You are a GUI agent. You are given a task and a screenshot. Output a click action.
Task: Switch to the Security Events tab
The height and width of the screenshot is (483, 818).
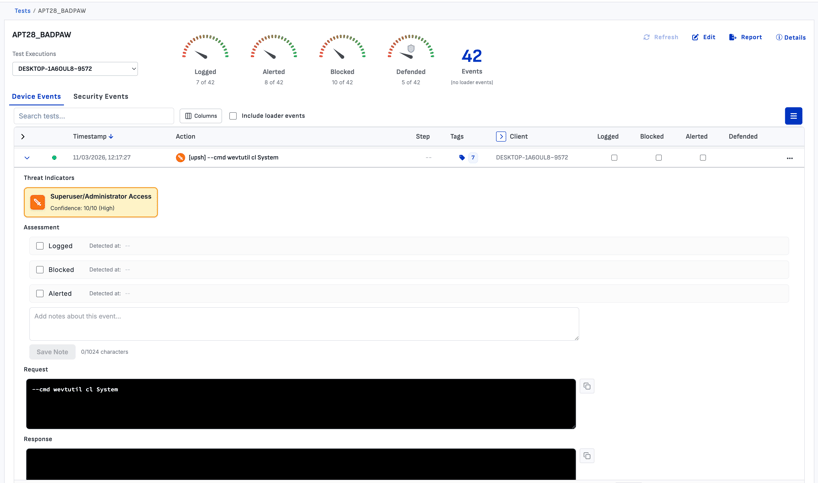click(100, 97)
